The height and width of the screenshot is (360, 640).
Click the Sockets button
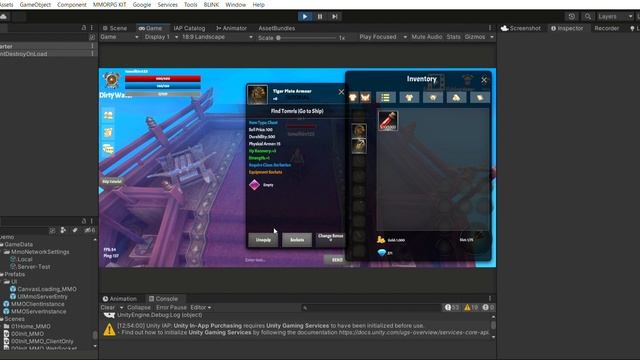click(x=297, y=240)
